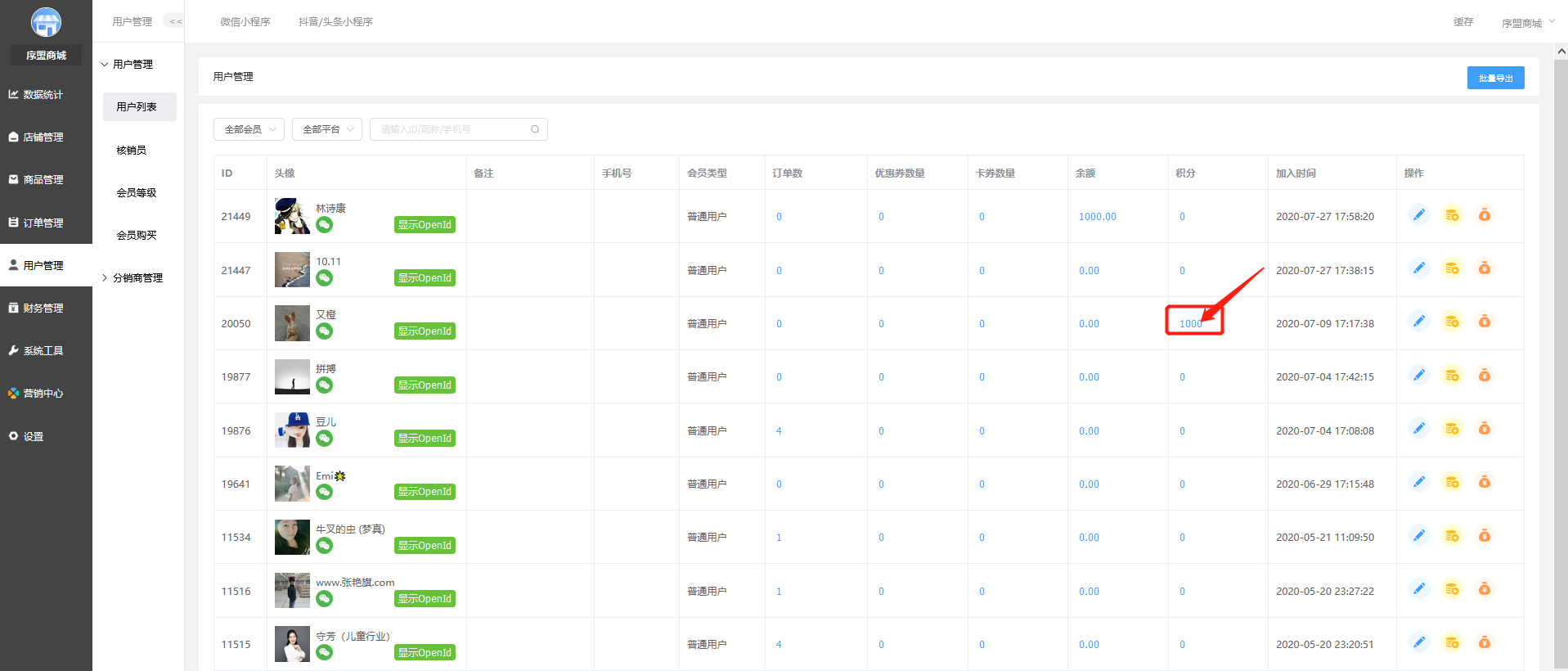Viewport: 1568px width, 671px height.
Task: Switch to 抖音/头条小程序 tab
Action: [335, 22]
